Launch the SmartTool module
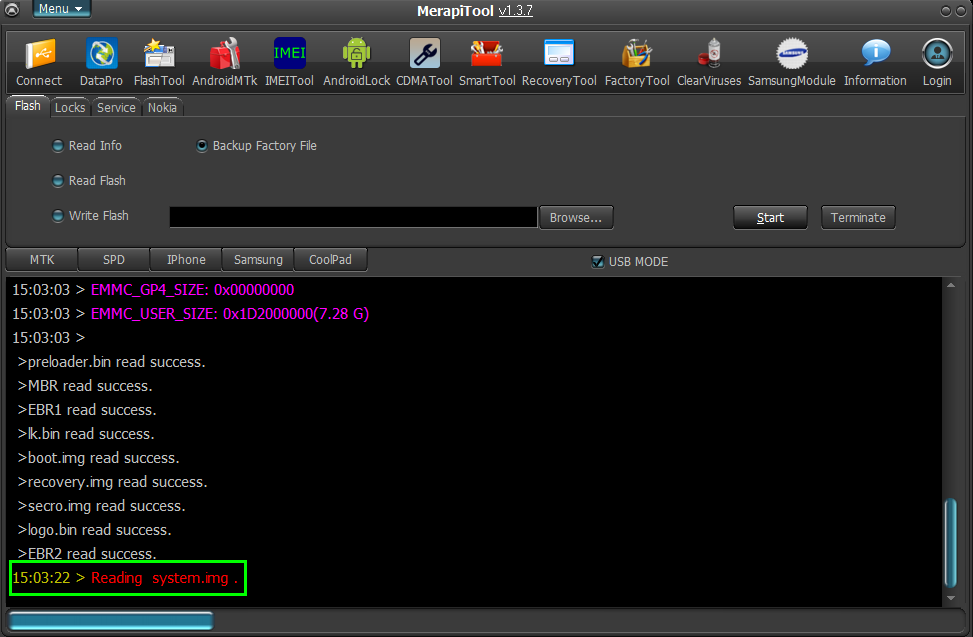This screenshot has width=973, height=637. coord(487,62)
